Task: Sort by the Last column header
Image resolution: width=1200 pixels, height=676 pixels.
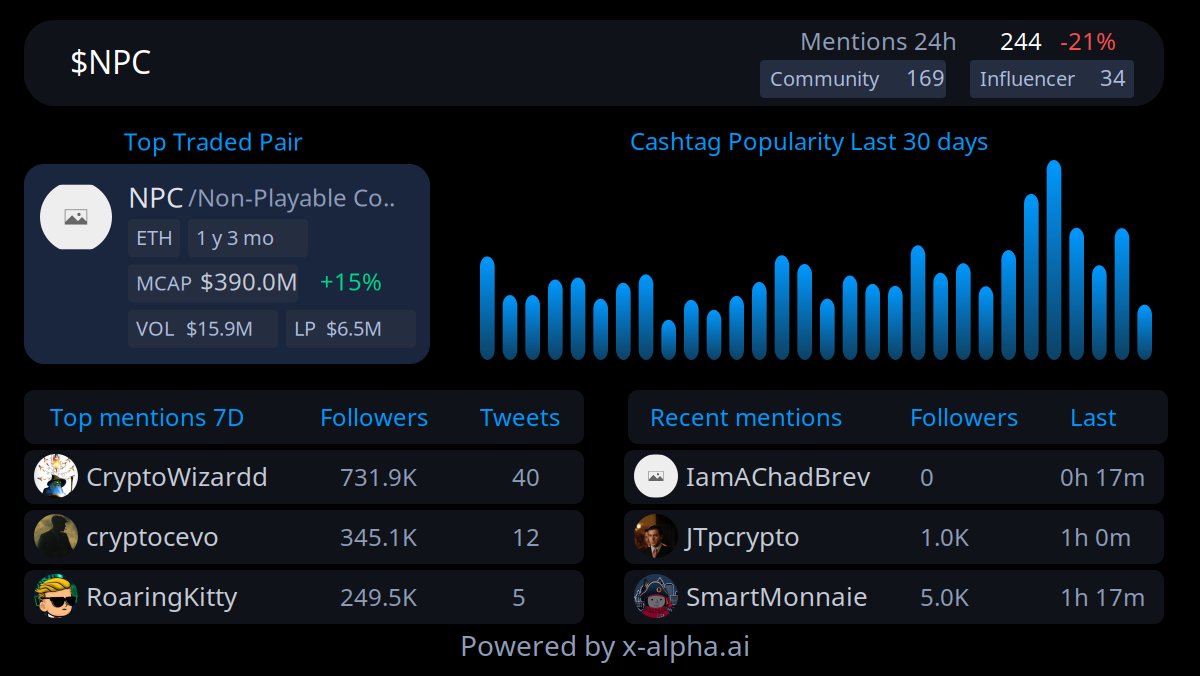Action: pos(1093,418)
